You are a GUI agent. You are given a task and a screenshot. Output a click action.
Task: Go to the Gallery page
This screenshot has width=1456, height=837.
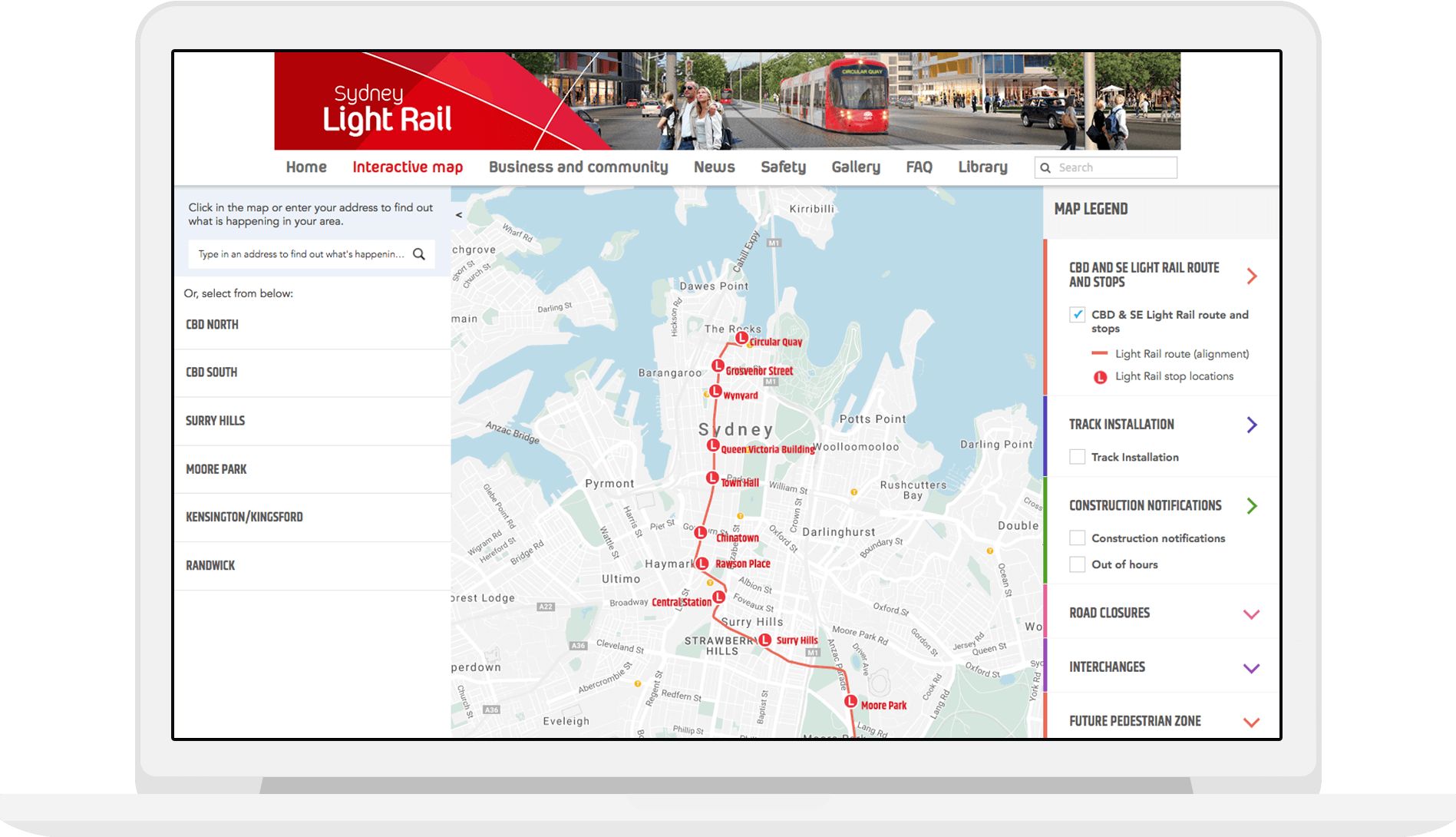[856, 167]
